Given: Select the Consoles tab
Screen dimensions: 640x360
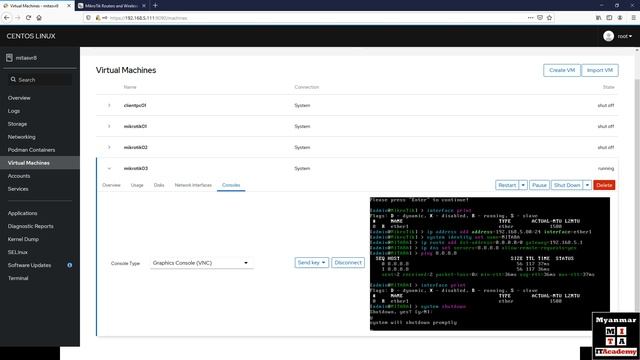Looking at the screenshot, I should (231, 185).
